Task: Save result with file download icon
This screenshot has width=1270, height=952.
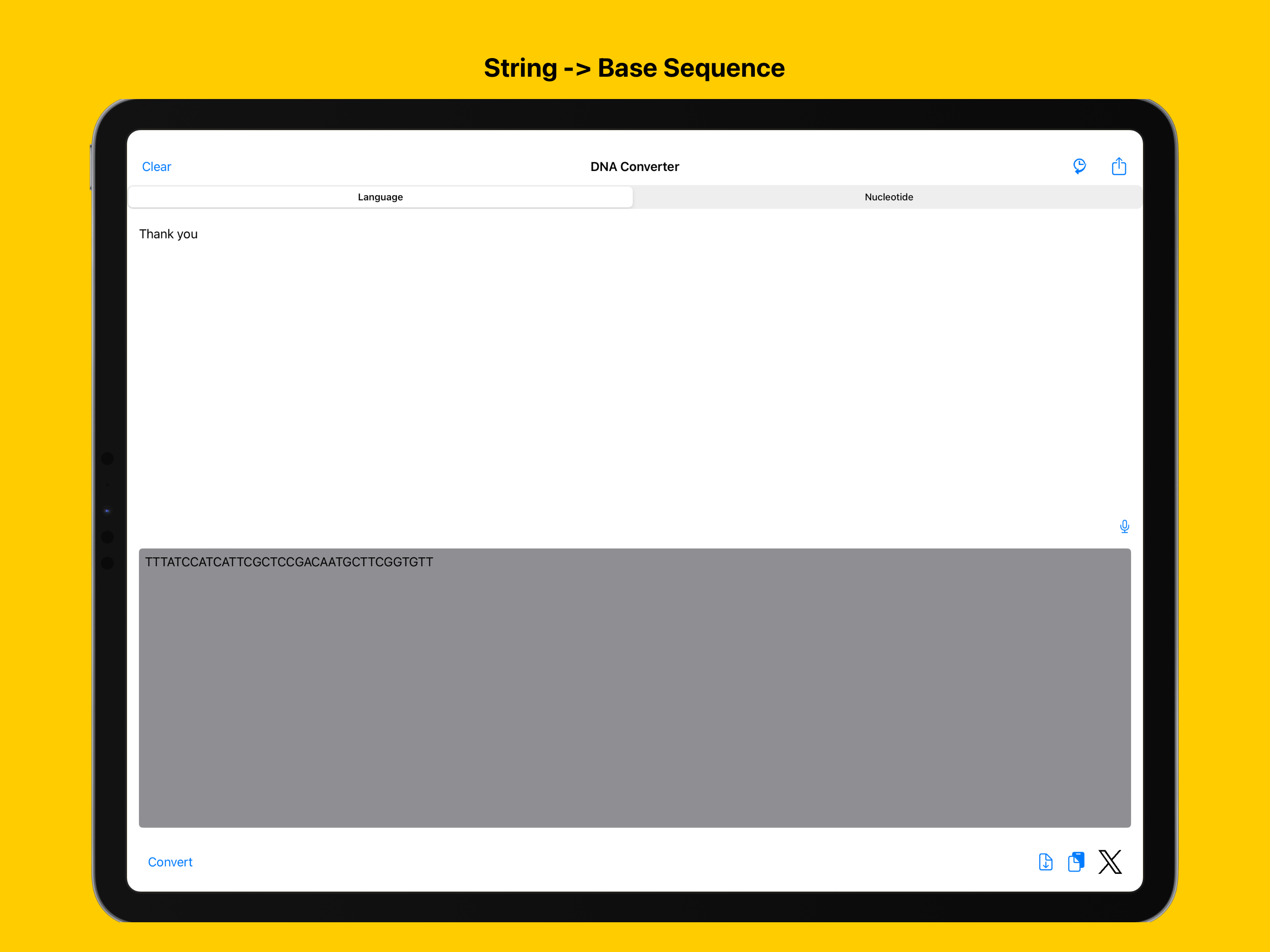Action: [x=1045, y=862]
